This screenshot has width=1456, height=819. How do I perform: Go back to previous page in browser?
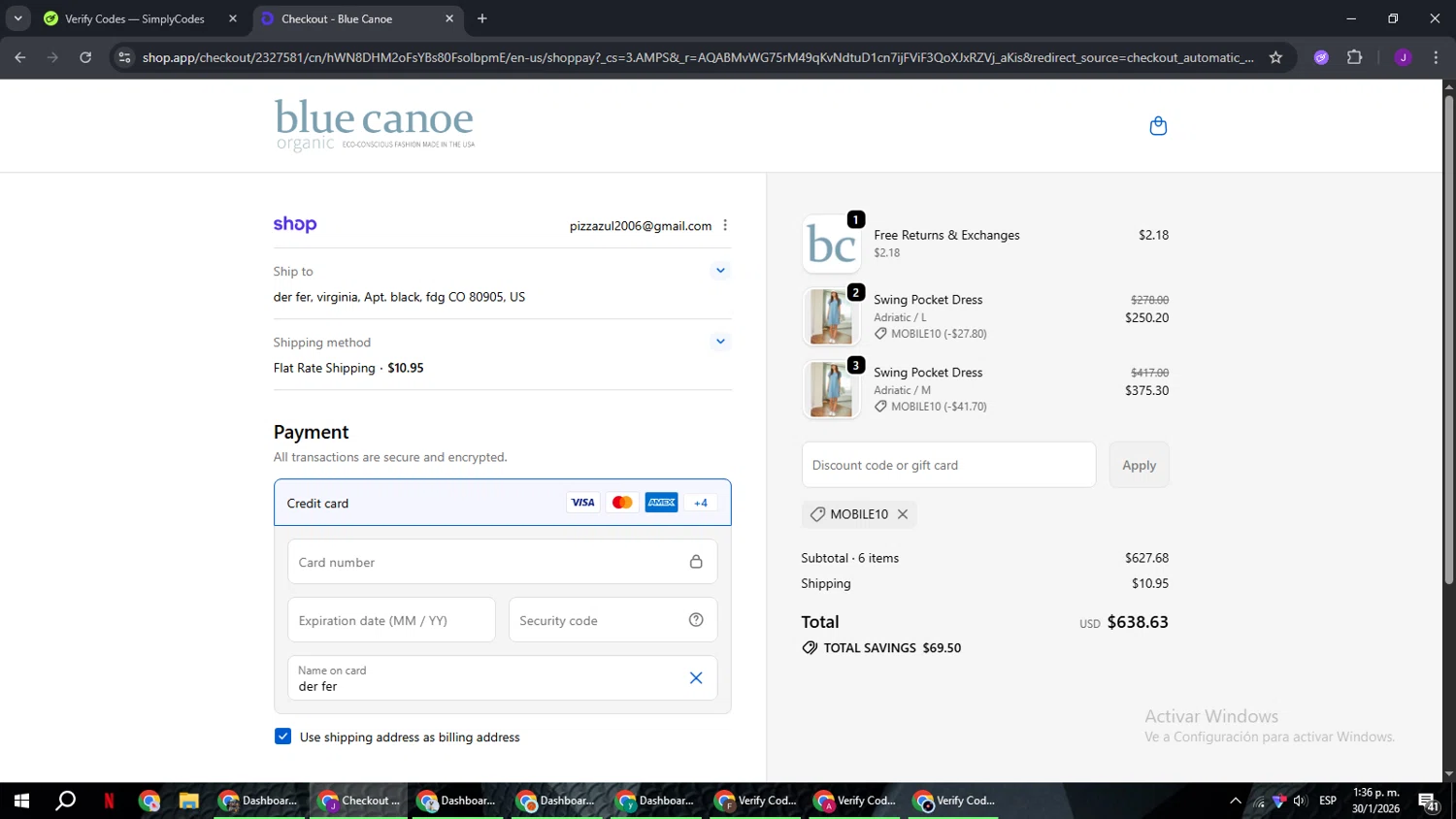pyautogui.click(x=19, y=57)
